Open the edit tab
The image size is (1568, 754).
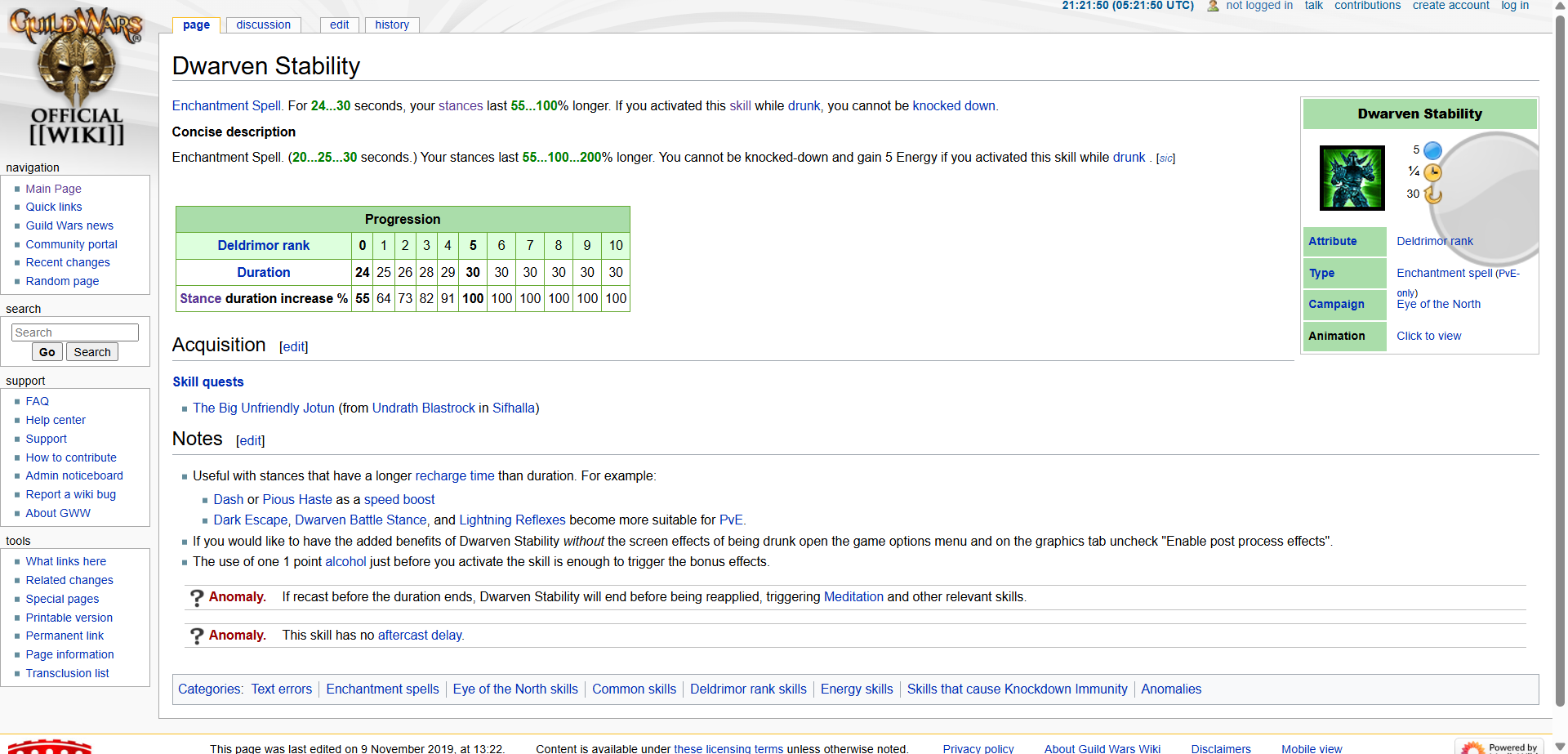pos(339,25)
